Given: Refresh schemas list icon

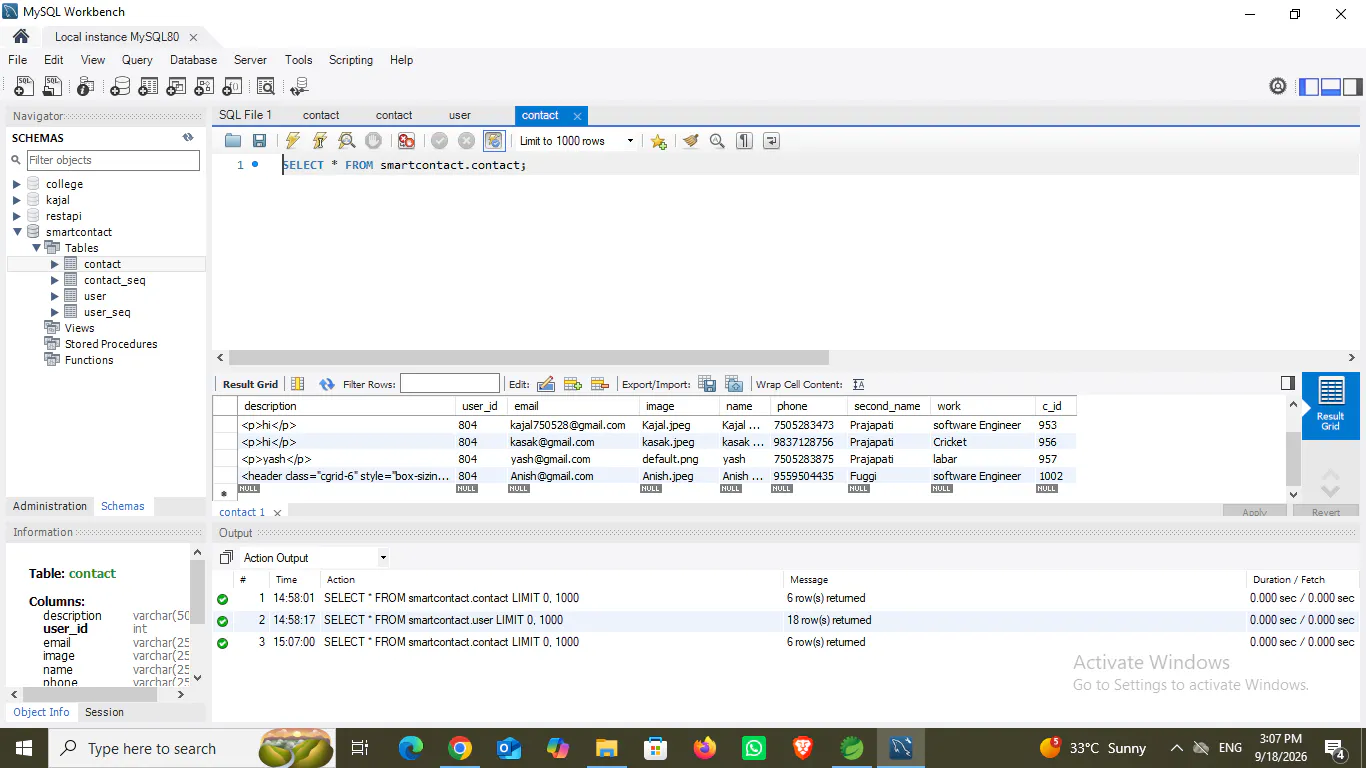Looking at the screenshot, I should pos(187,138).
